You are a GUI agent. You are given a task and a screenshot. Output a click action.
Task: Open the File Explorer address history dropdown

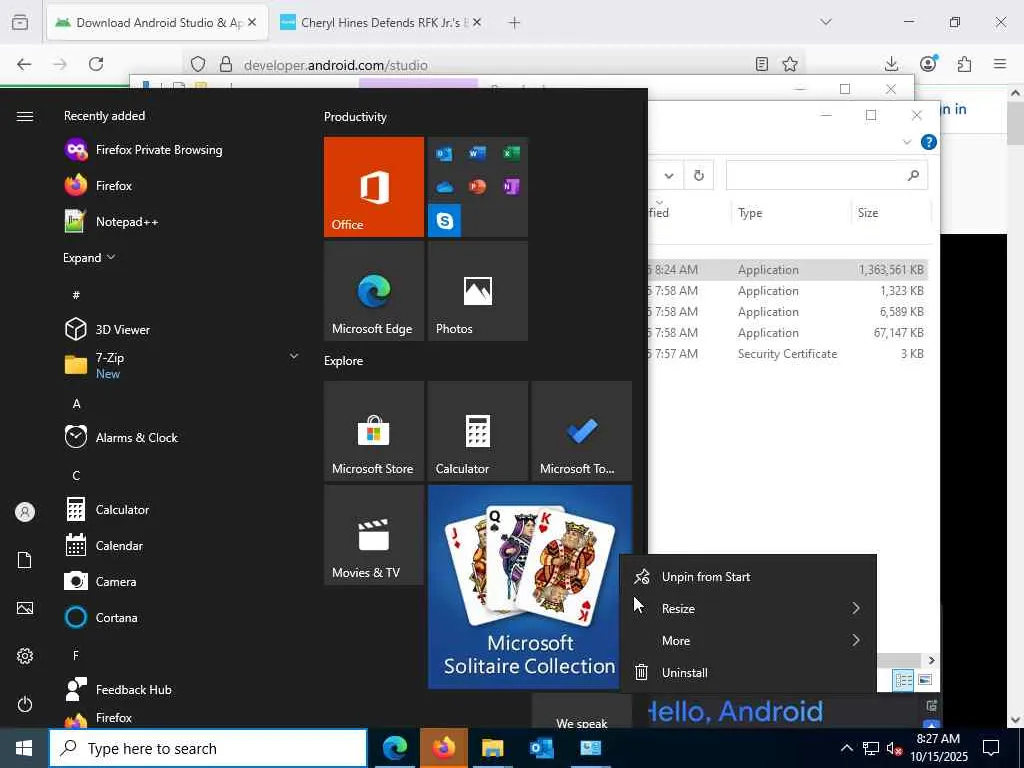pos(669,175)
